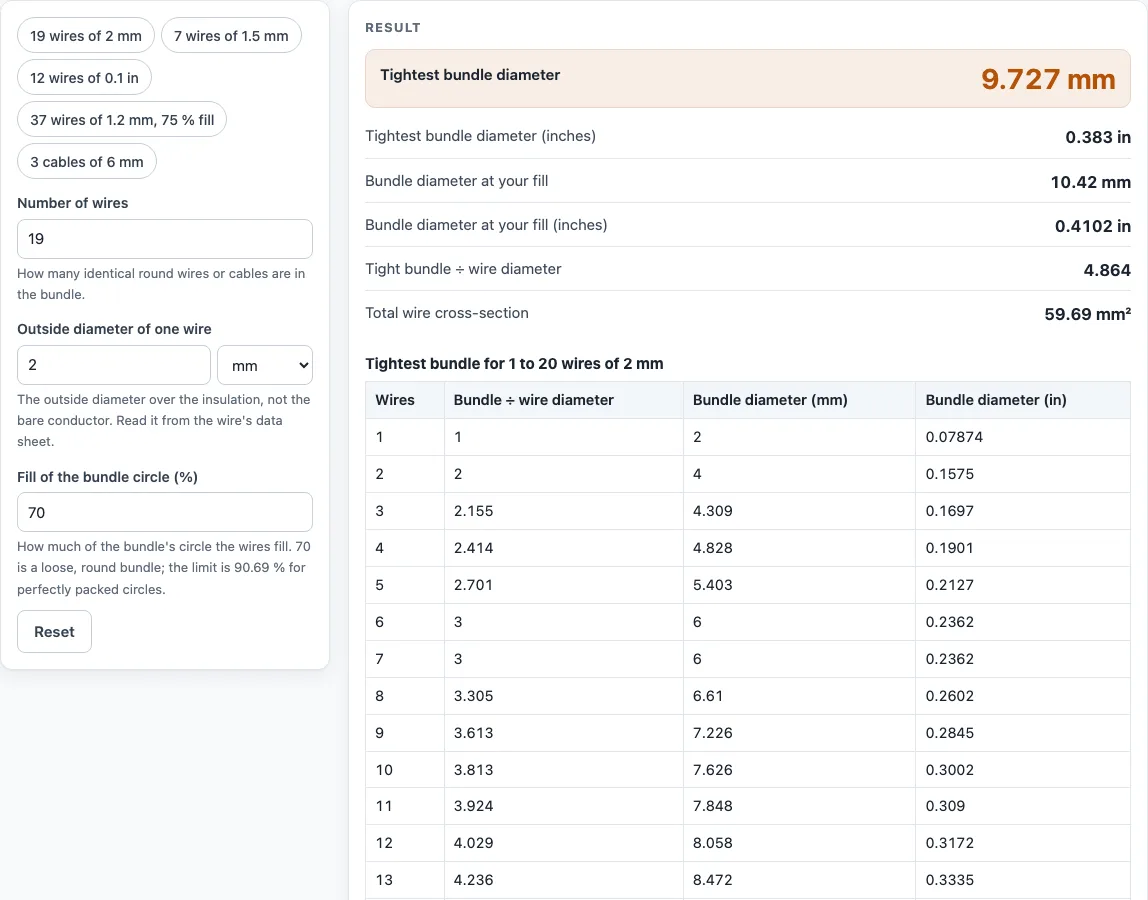Select the 7.848 diameter cell
The height and width of the screenshot is (900, 1148).
coord(800,806)
